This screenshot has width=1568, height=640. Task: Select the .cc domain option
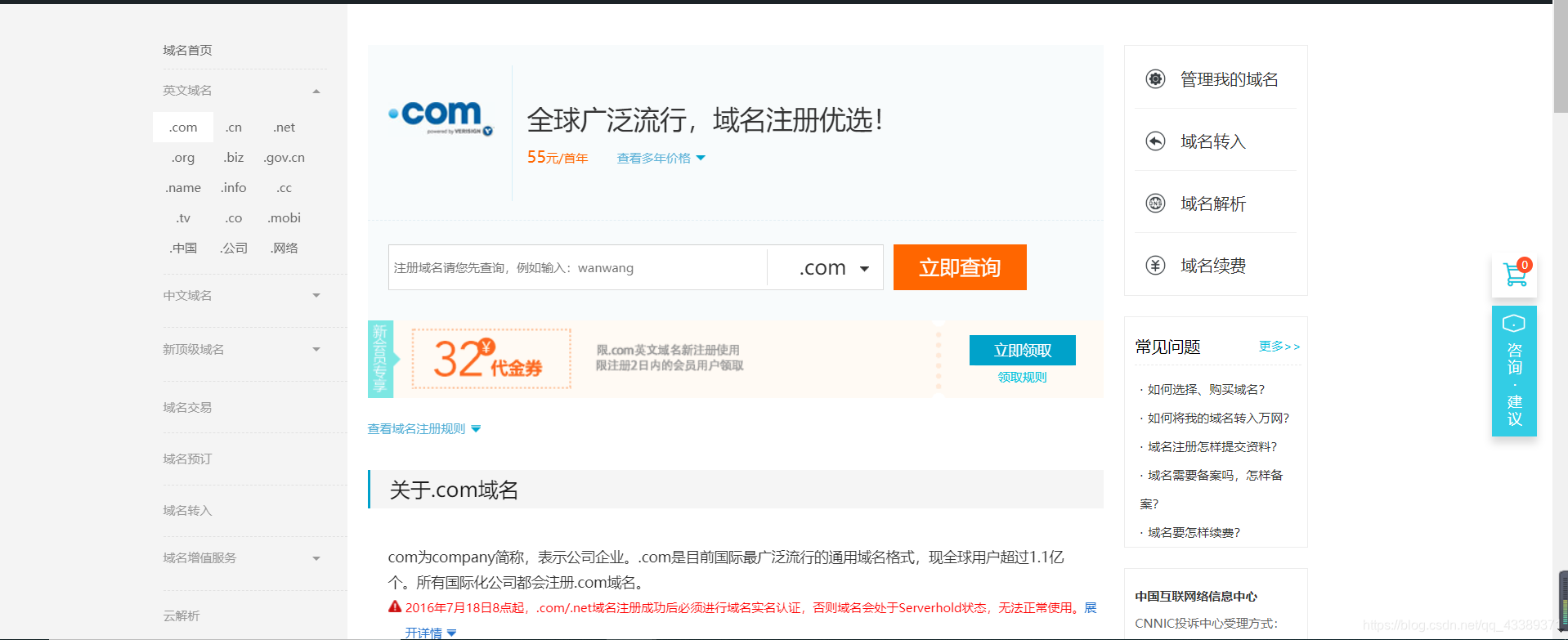284,188
